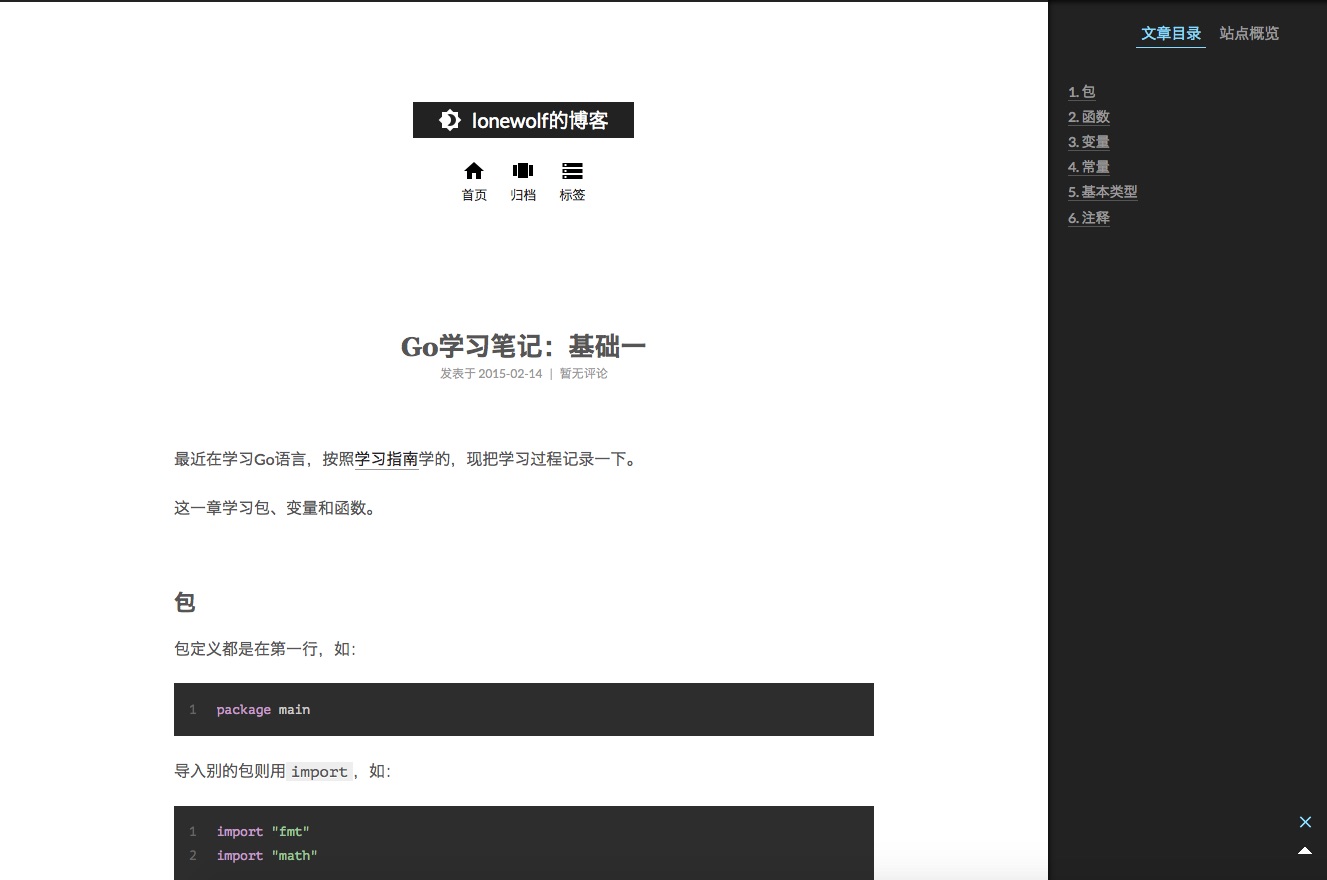Jump to section 3. 变量 in the outline
The width and height of the screenshot is (1327, 880).
1089,141
